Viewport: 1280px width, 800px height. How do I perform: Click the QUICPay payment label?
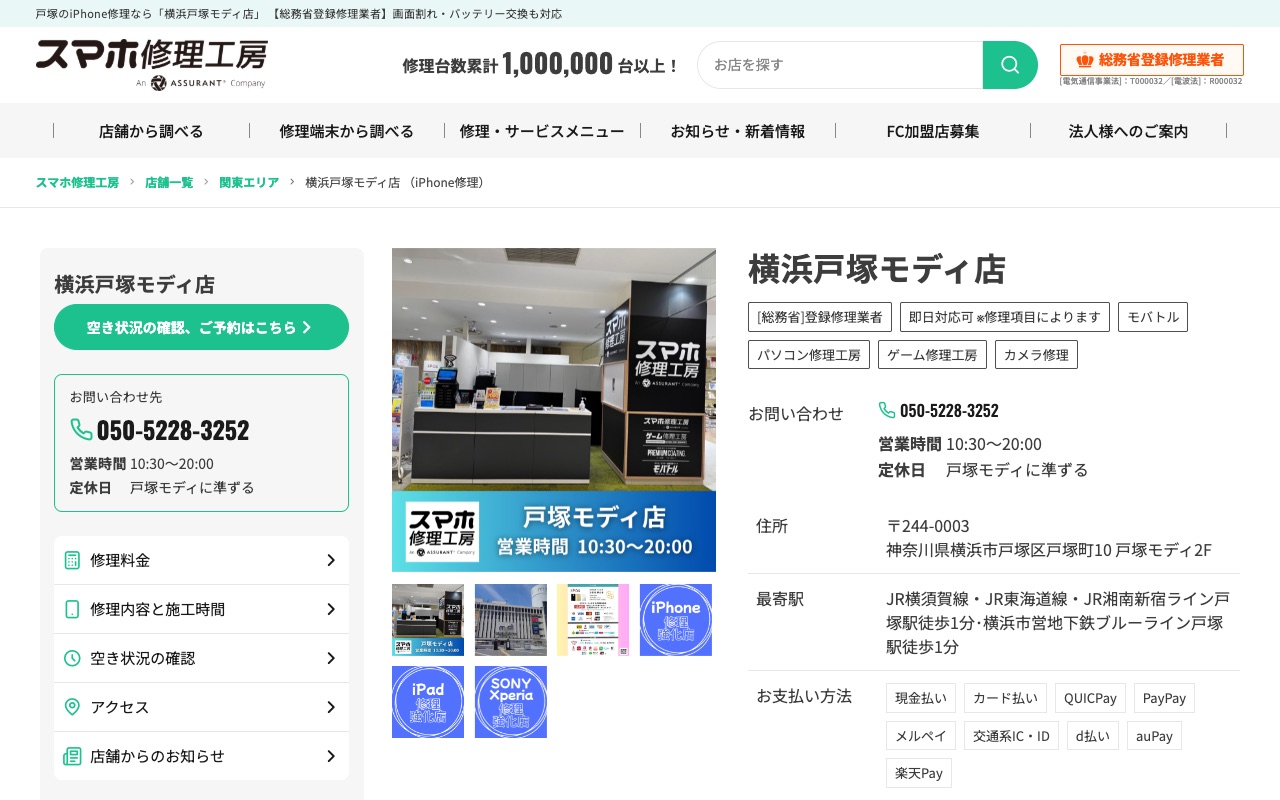pos(1090,698)
